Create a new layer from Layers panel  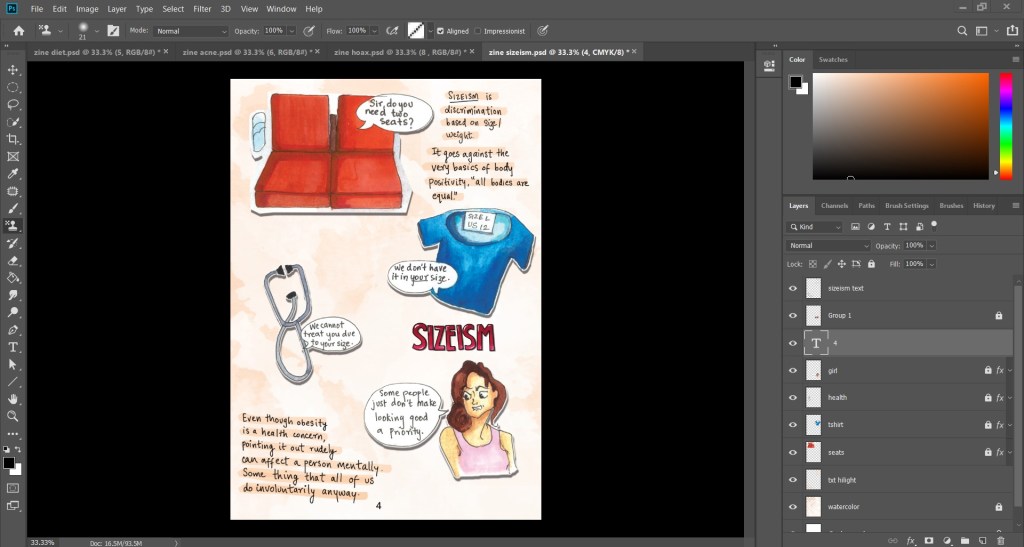coord(981,541)
